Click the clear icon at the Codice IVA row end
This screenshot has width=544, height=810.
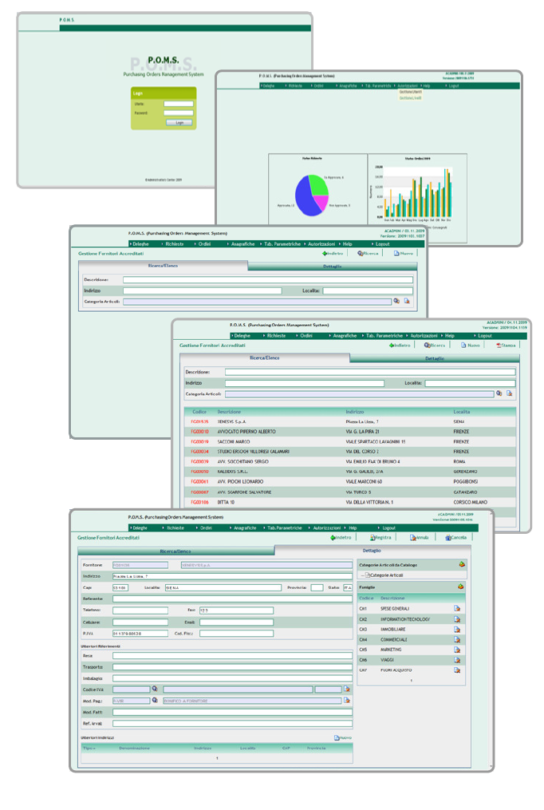pyautogui.click(x=347, y=689)
